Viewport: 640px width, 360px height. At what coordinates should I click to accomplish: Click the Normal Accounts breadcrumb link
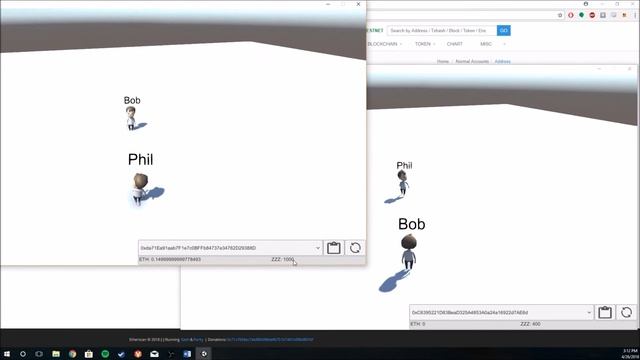point(472,62)
